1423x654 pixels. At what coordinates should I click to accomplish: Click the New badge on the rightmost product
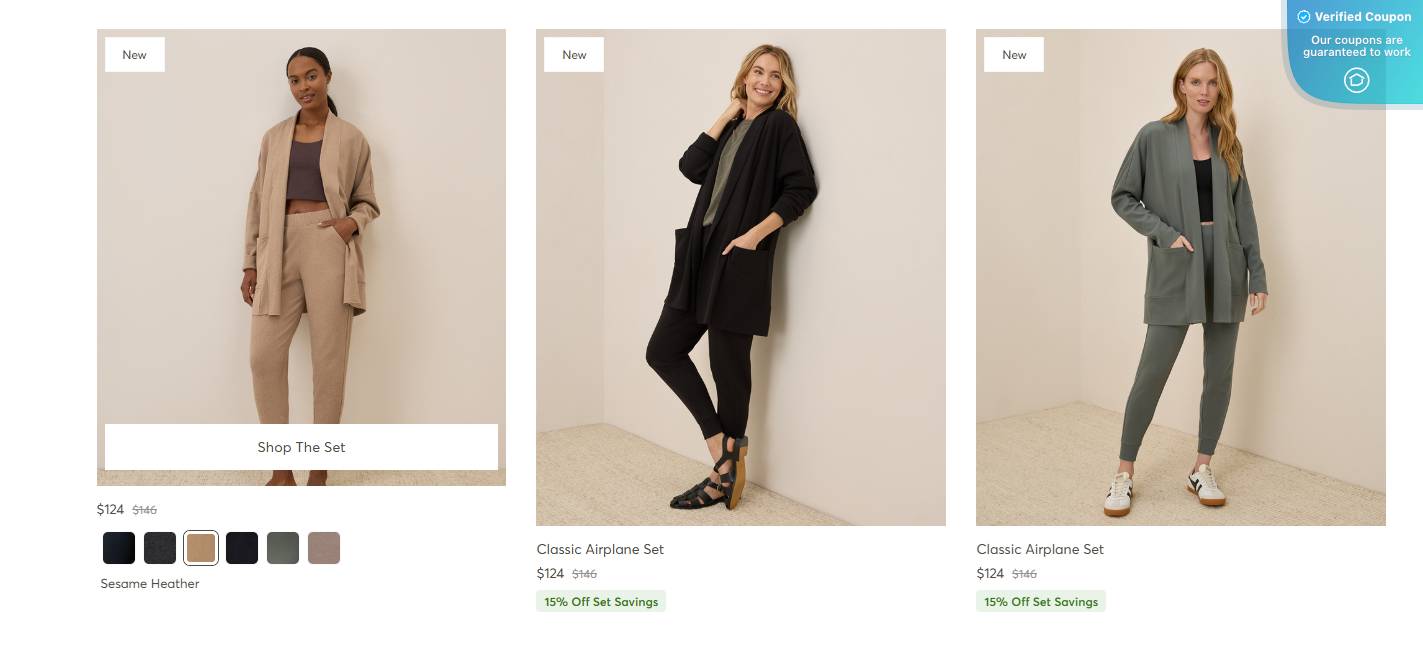coord(1013,54)
